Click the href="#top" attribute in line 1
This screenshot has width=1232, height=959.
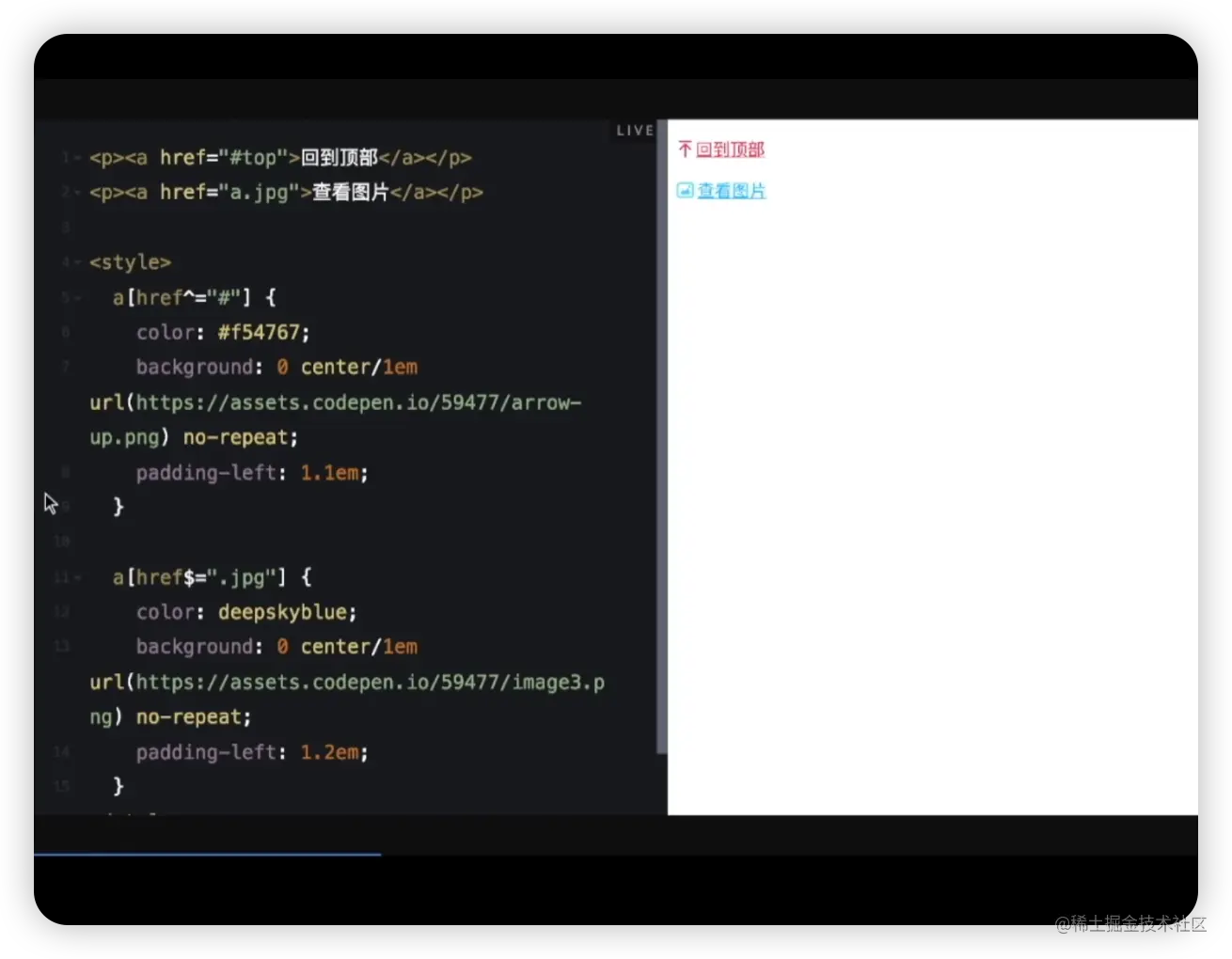click(x=224, y=158)
